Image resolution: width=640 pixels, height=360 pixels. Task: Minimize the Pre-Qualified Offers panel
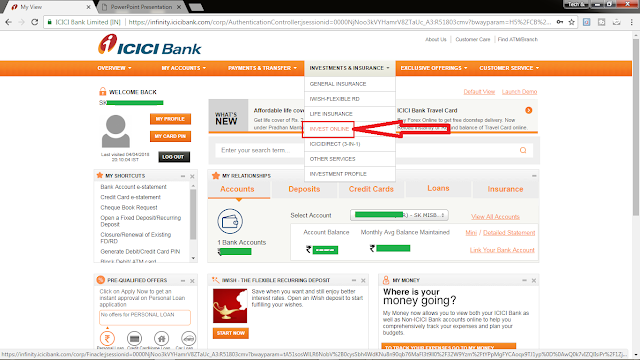pos(183,281)
